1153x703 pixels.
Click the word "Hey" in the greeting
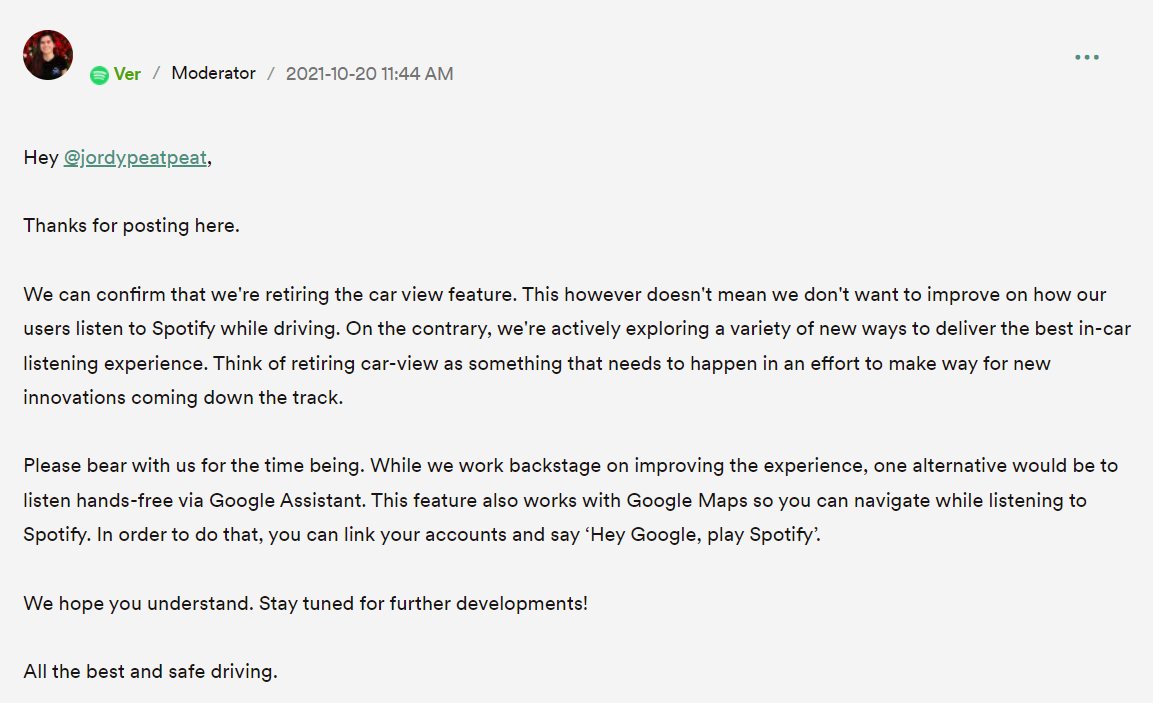click(41, 158)
